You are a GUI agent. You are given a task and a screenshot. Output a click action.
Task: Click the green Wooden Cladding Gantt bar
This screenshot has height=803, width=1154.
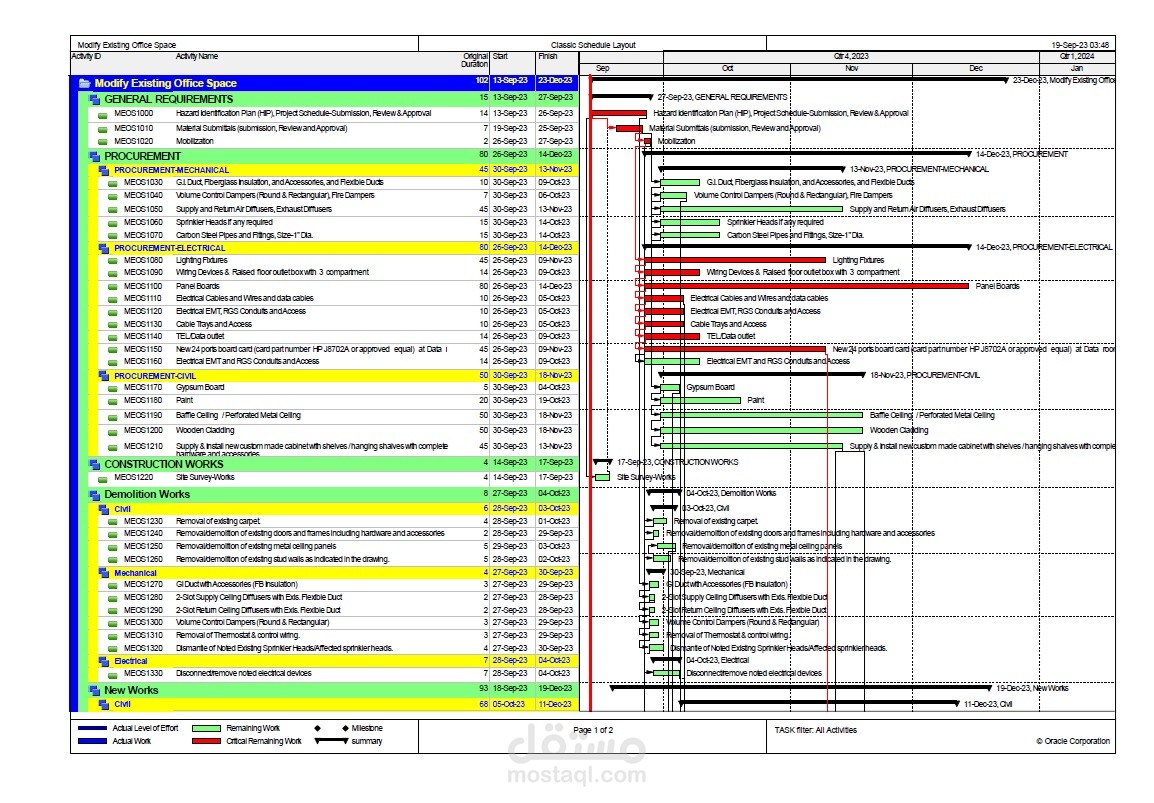click(x=761, y=431)
